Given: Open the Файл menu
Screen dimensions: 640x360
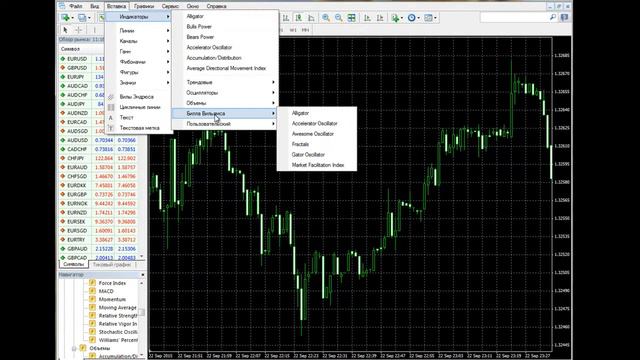Looking at the screenshot, I should click(x=76, y=6).
